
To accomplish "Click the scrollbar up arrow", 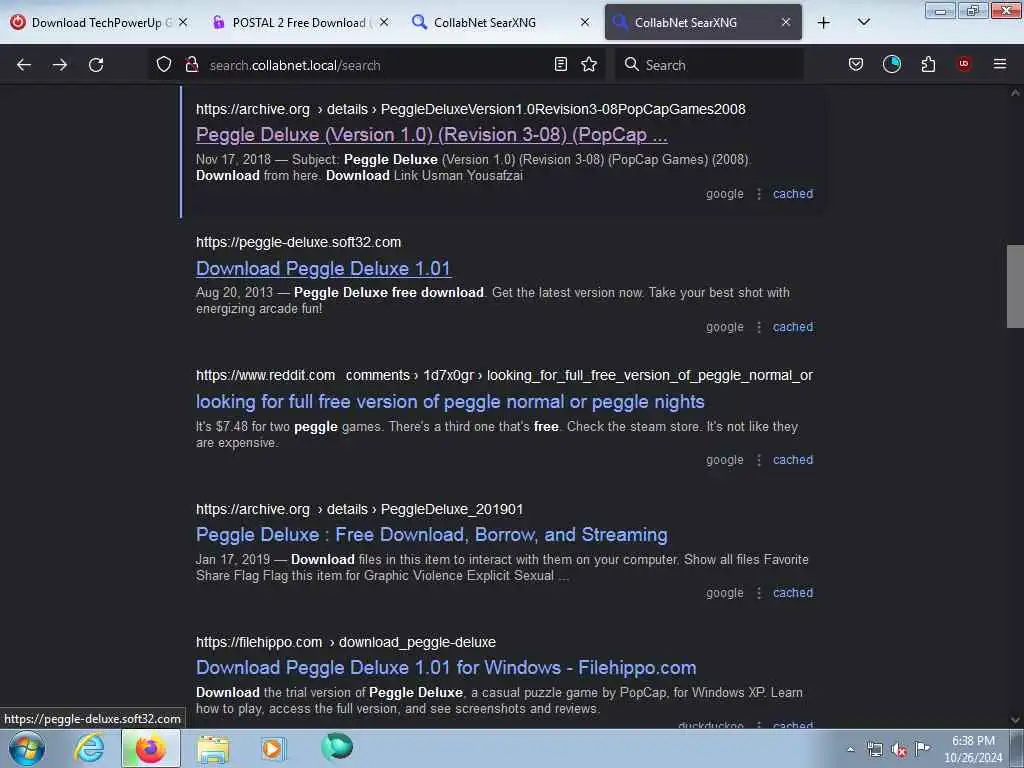I will coord(1015,93).
